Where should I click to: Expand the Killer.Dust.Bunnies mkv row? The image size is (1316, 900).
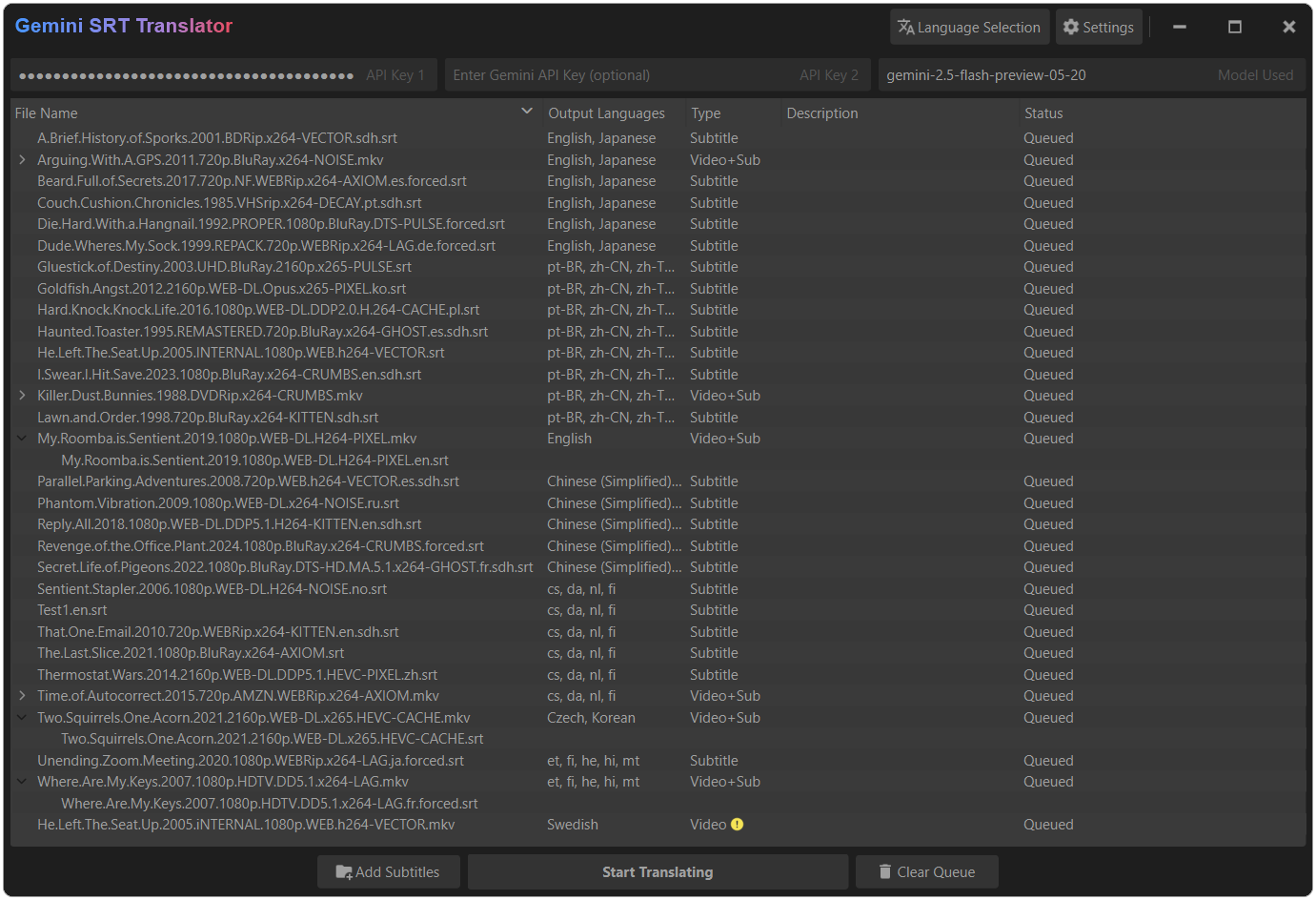point(22,396)
